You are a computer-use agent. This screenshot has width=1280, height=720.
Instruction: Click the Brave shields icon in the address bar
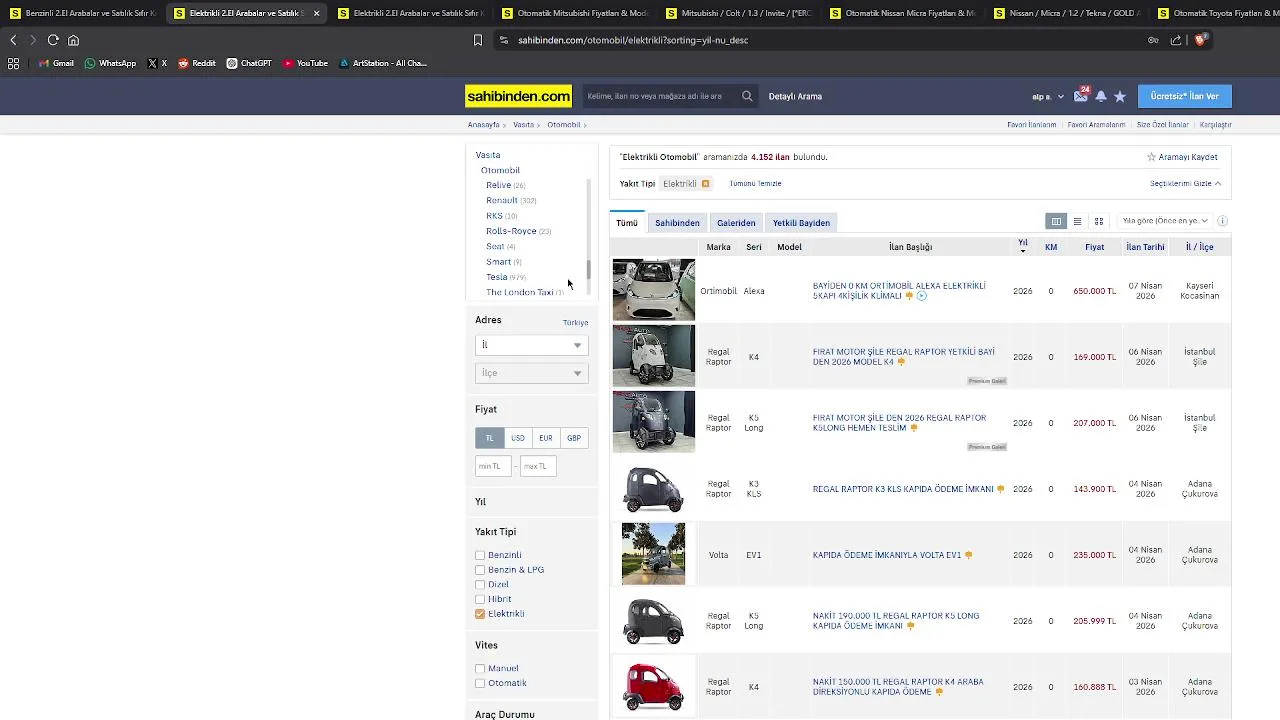click(x=1201, y=40)
